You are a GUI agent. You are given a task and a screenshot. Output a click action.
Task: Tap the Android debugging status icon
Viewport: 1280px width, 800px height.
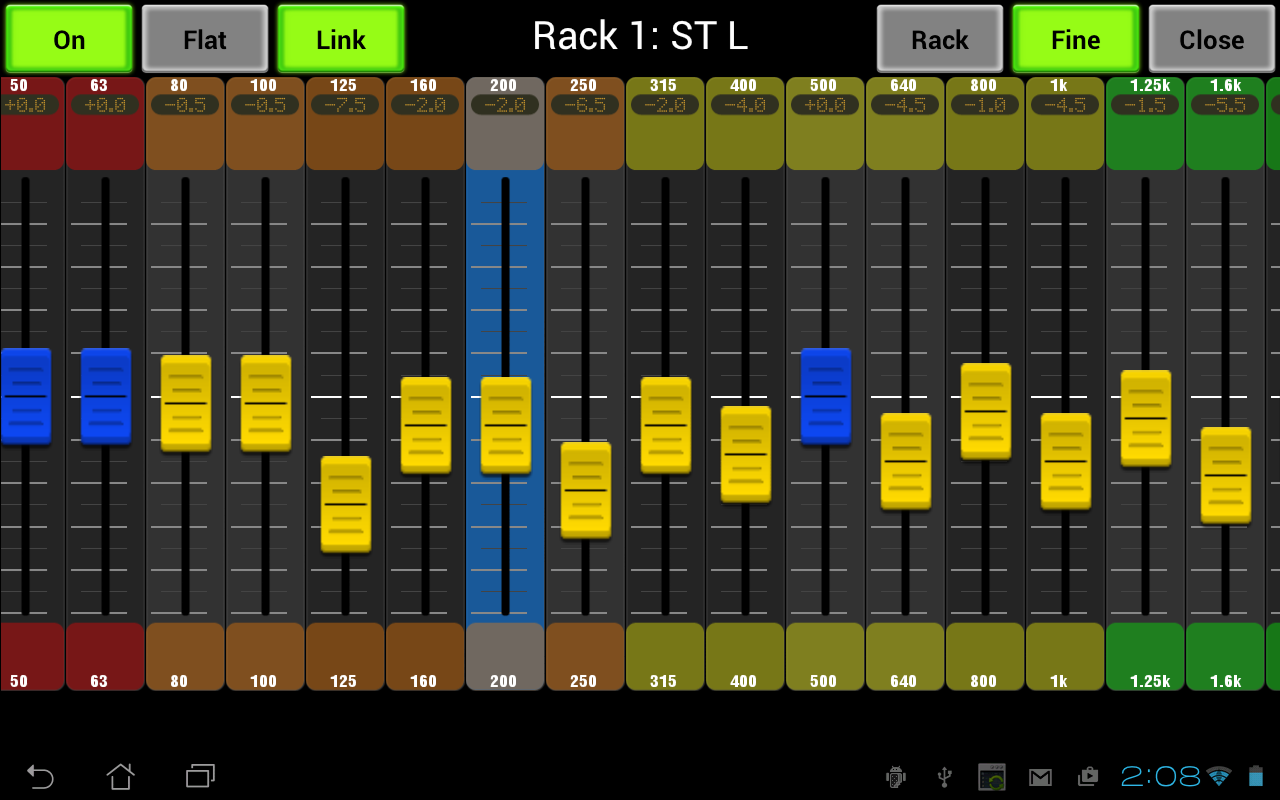pos(896,776)
